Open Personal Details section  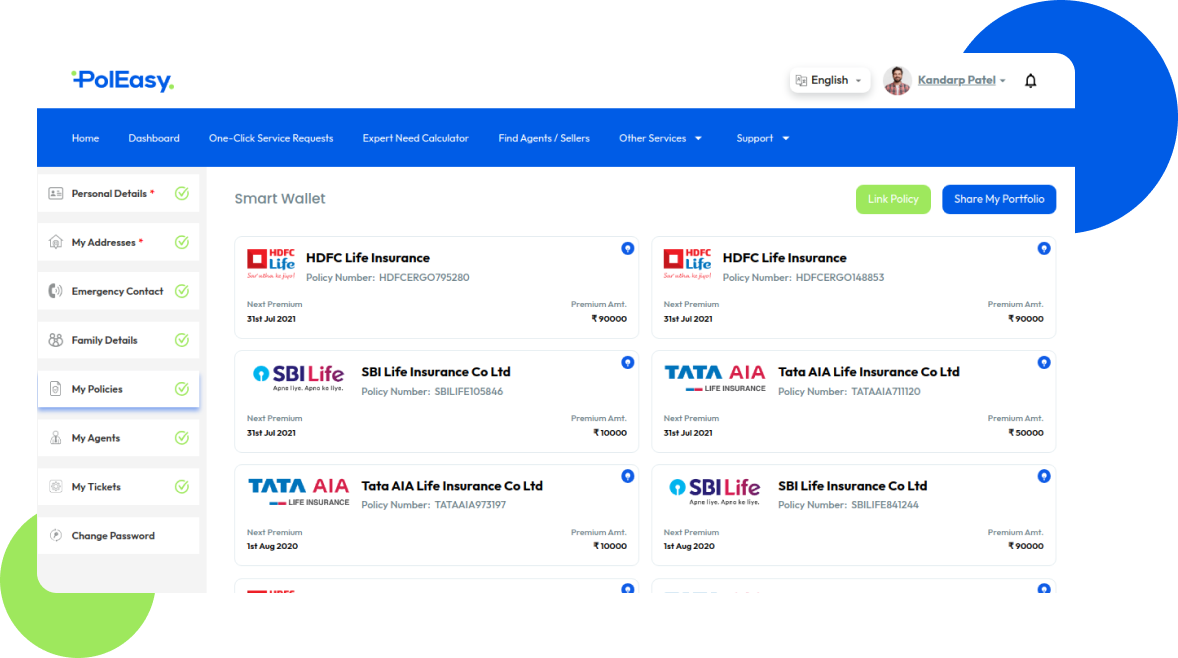point(119,193)
